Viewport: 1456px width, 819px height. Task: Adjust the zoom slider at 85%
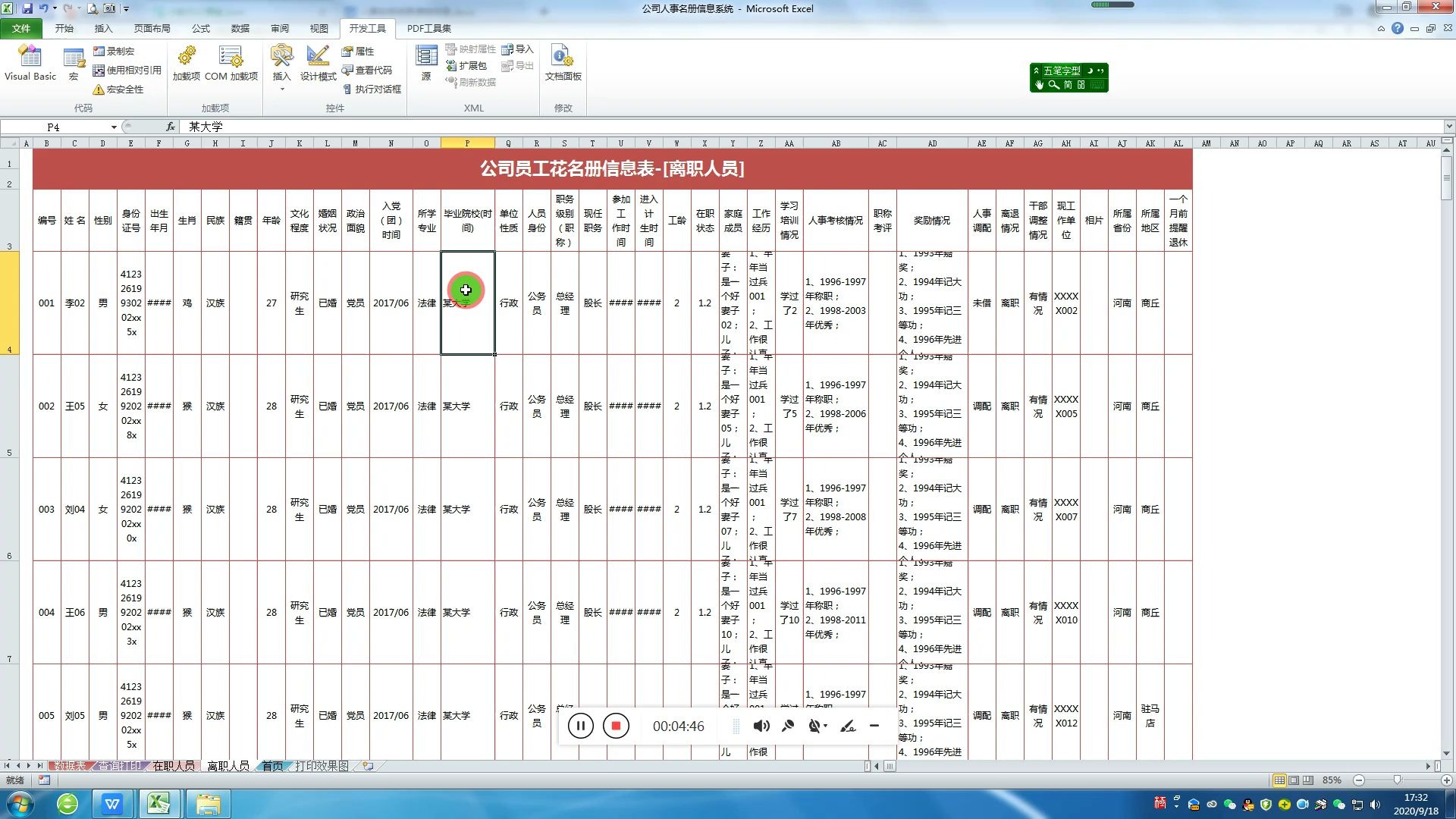pyautogui.click(x=1397, y=780)
